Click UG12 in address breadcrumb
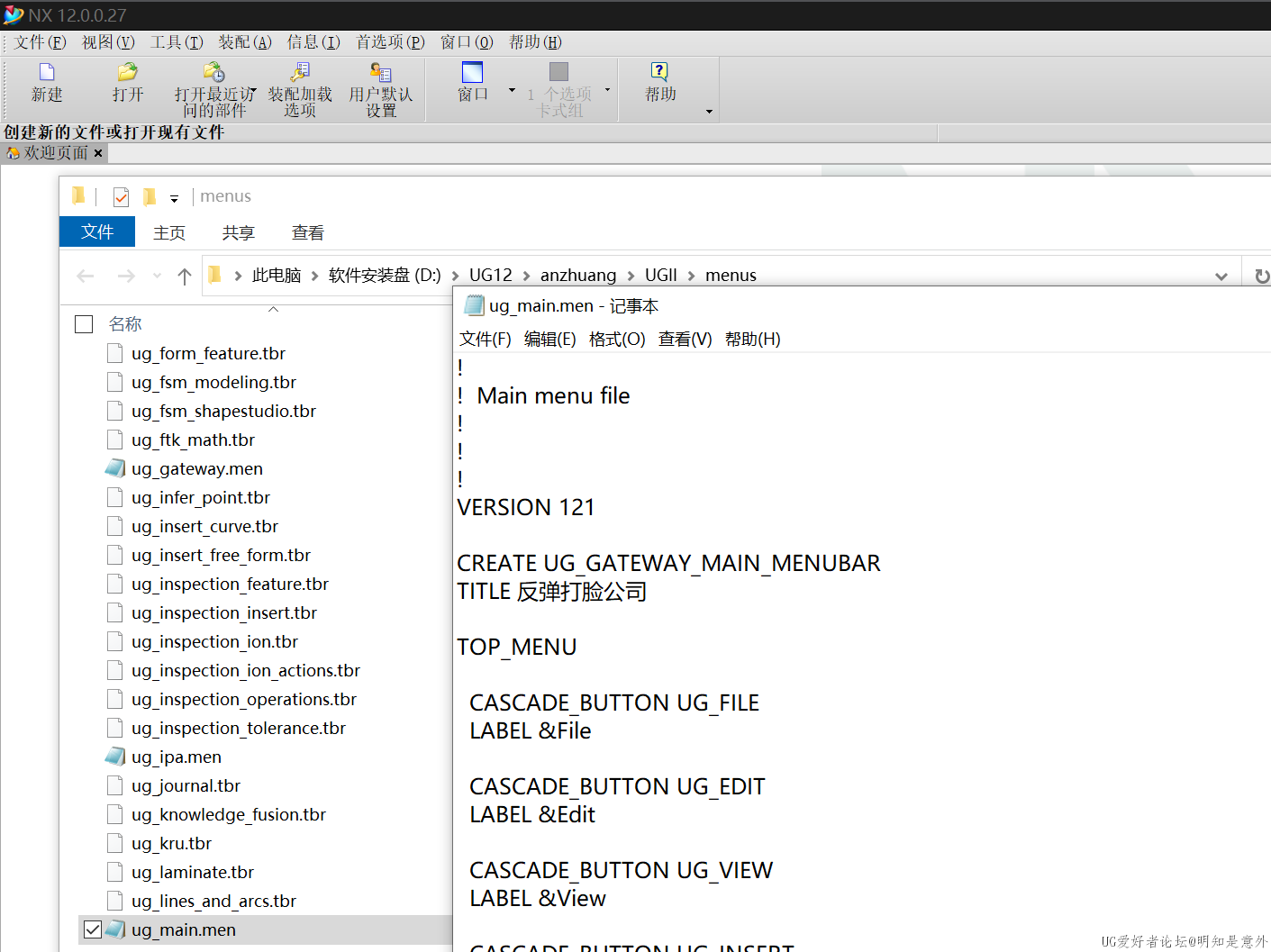Screen dimensions: 1271x952 click(490, 275)
